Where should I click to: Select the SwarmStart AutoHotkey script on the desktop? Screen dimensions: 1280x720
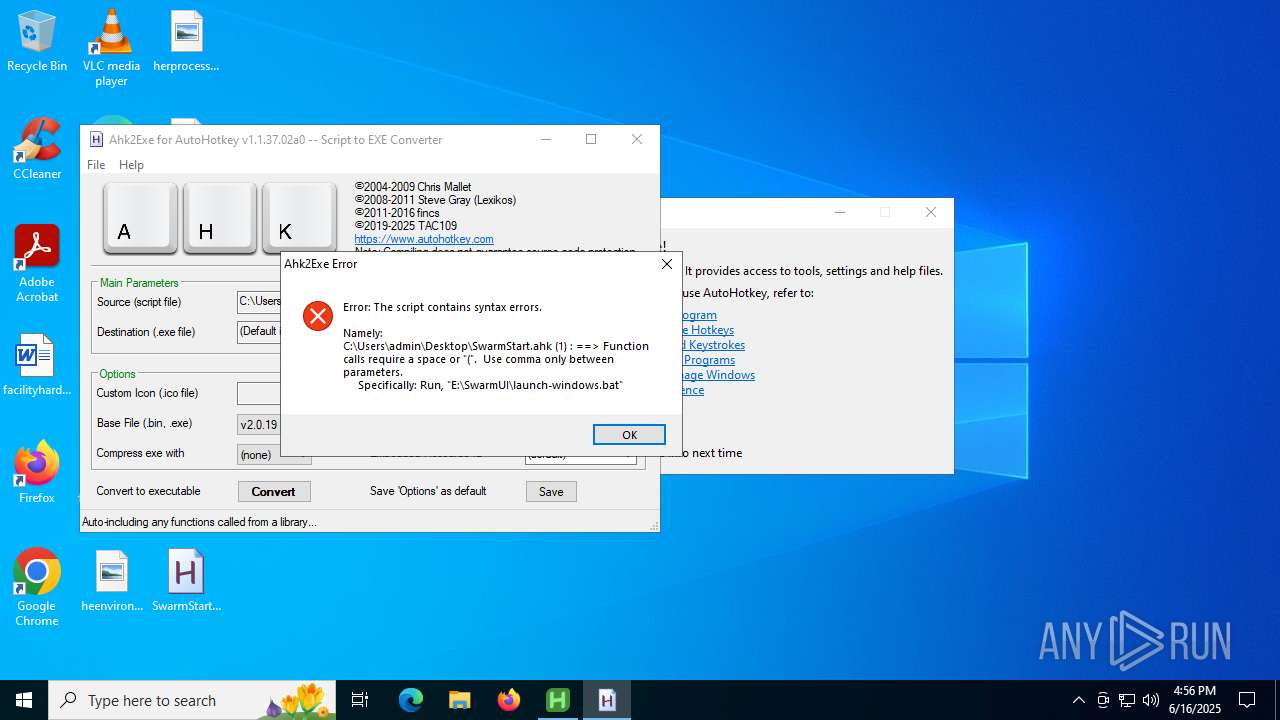(186, 581)
